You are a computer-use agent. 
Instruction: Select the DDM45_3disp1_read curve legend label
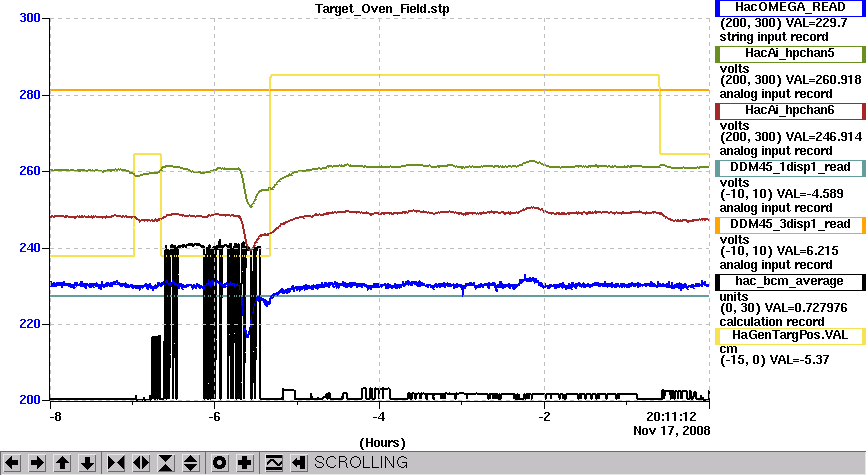[x=790, y=224]
